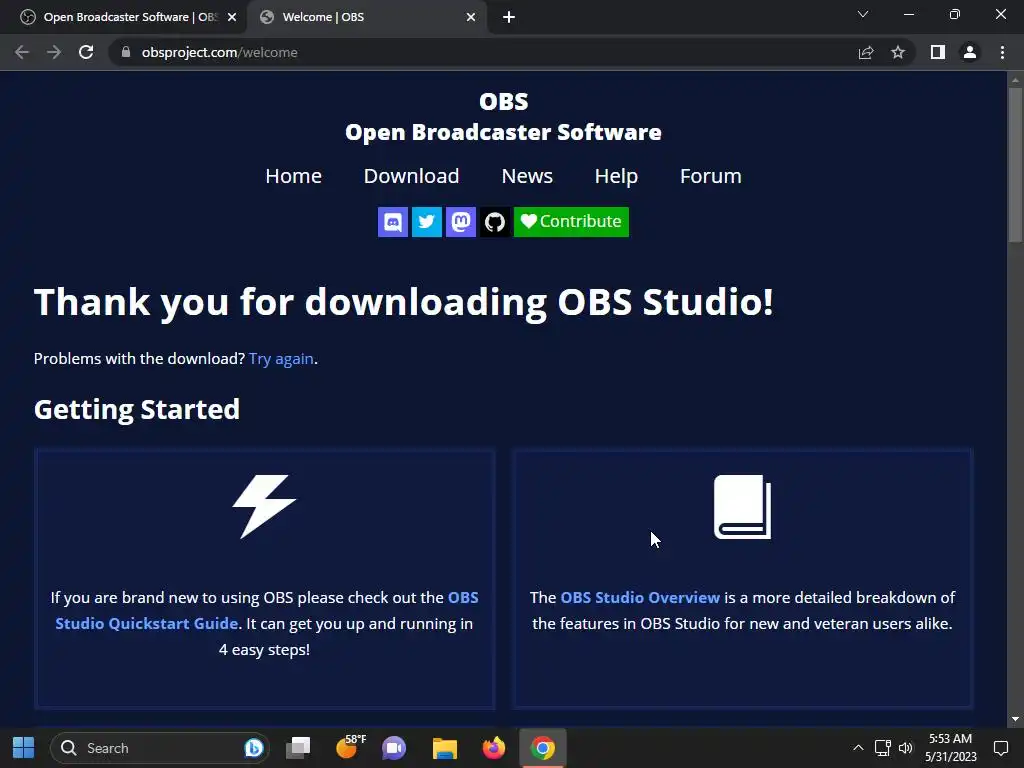This screenshot has width=1024, height=768.
Task: Open volume control tray icon
Action: tap(905, 748)
